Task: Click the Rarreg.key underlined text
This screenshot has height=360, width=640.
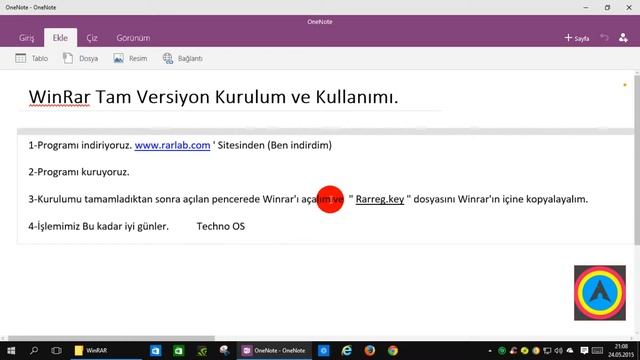Action: 380,199
